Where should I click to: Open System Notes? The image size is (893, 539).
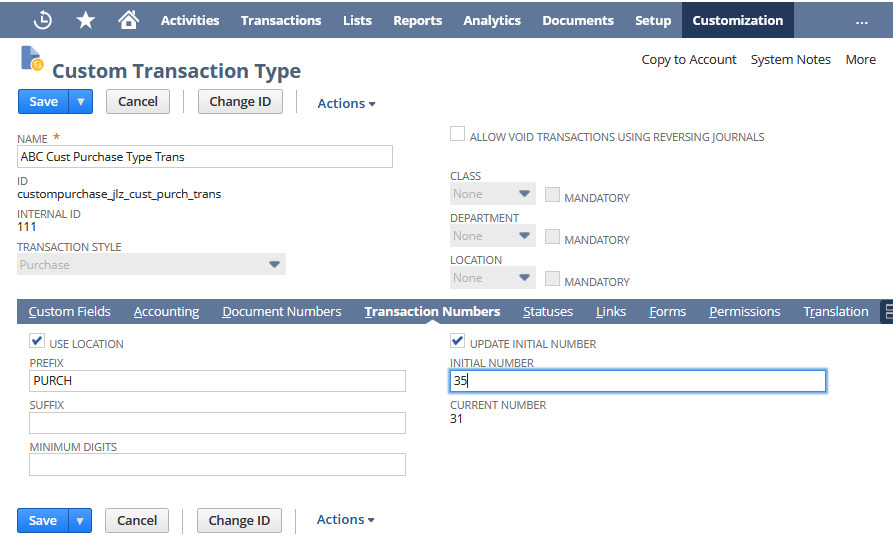[x=790, y=60]
